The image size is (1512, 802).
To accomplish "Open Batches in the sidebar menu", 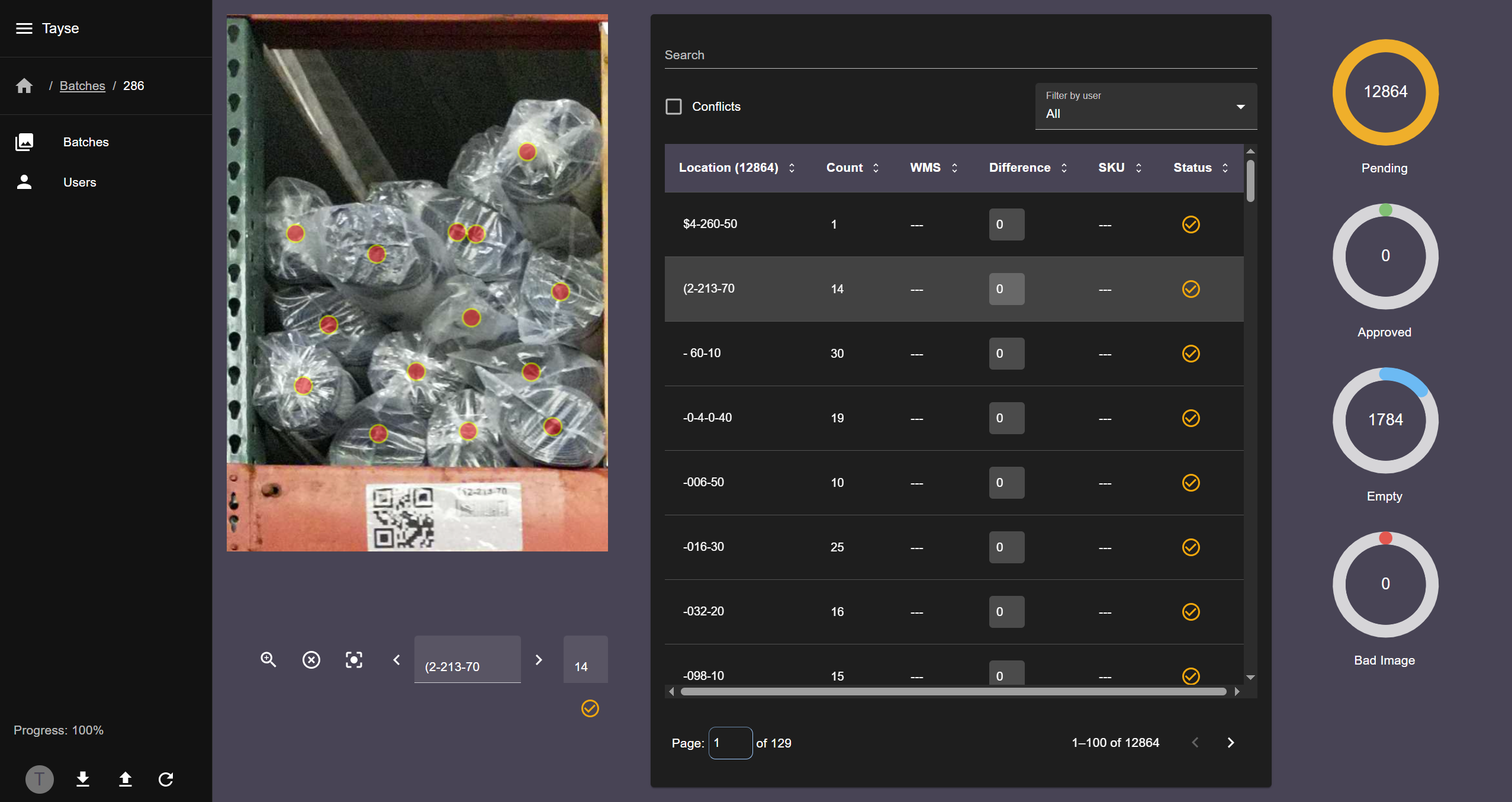I will 86,142.
